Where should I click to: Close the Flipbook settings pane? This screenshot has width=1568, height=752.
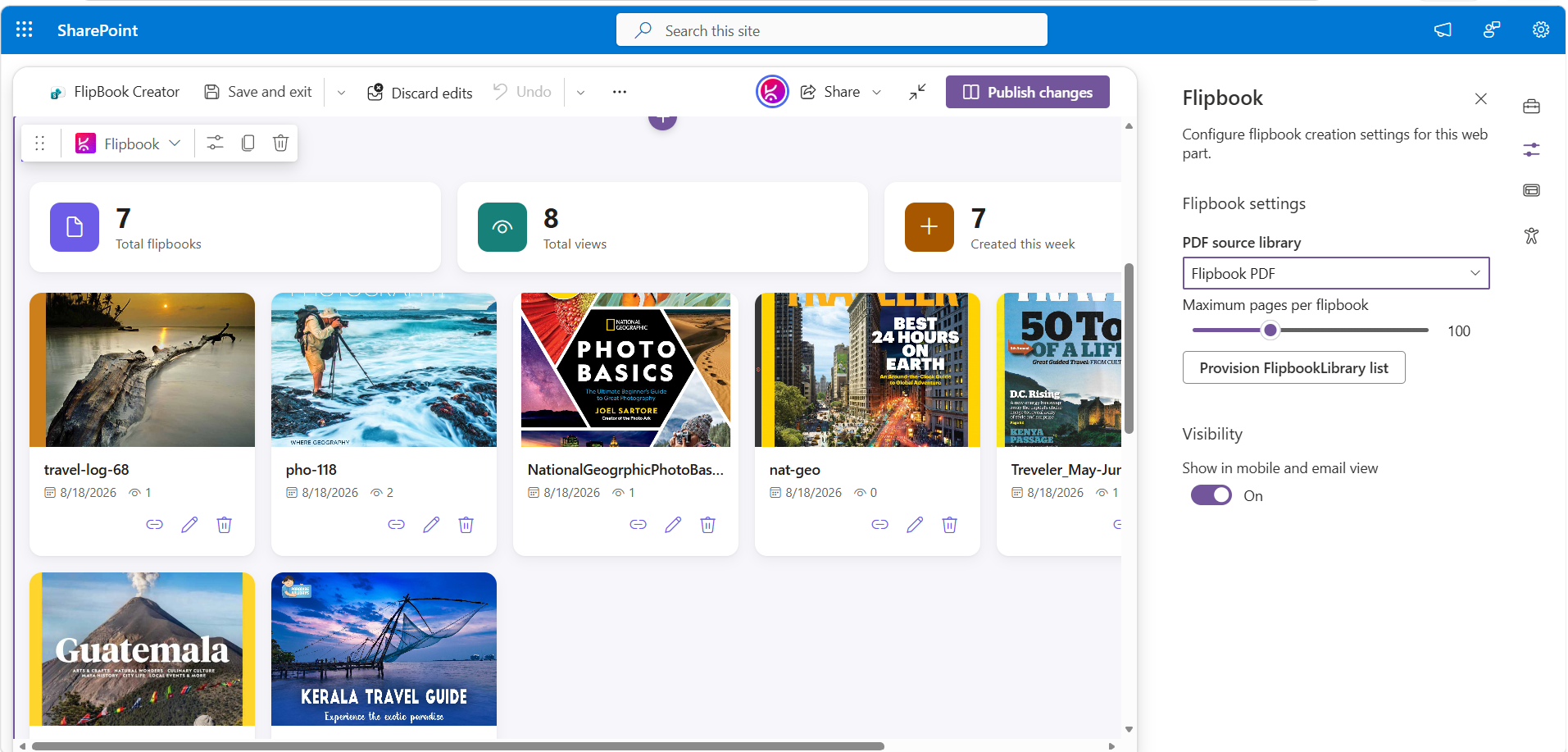click(x=1480, y=98)
